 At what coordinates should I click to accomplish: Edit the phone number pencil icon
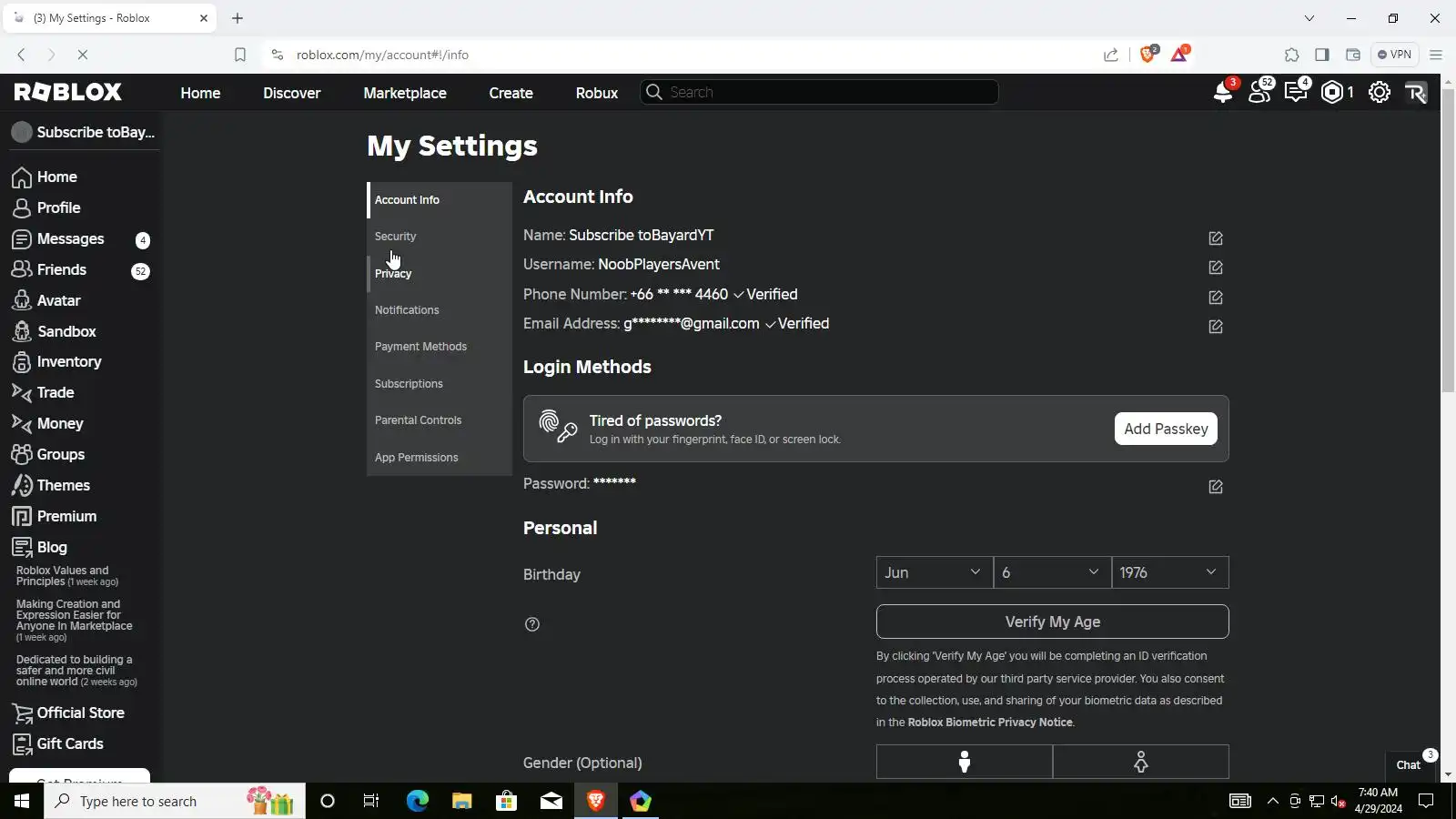1216,298
